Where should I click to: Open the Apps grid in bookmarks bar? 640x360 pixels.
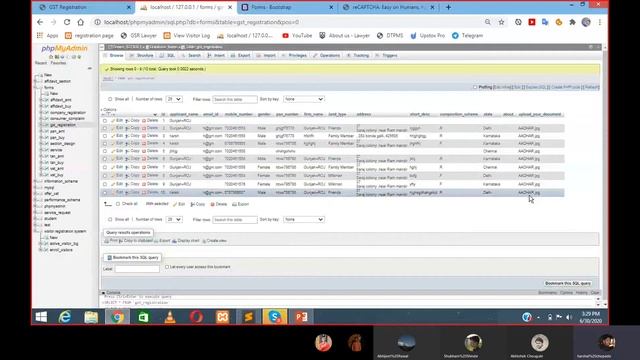click(x=47, y=36)
